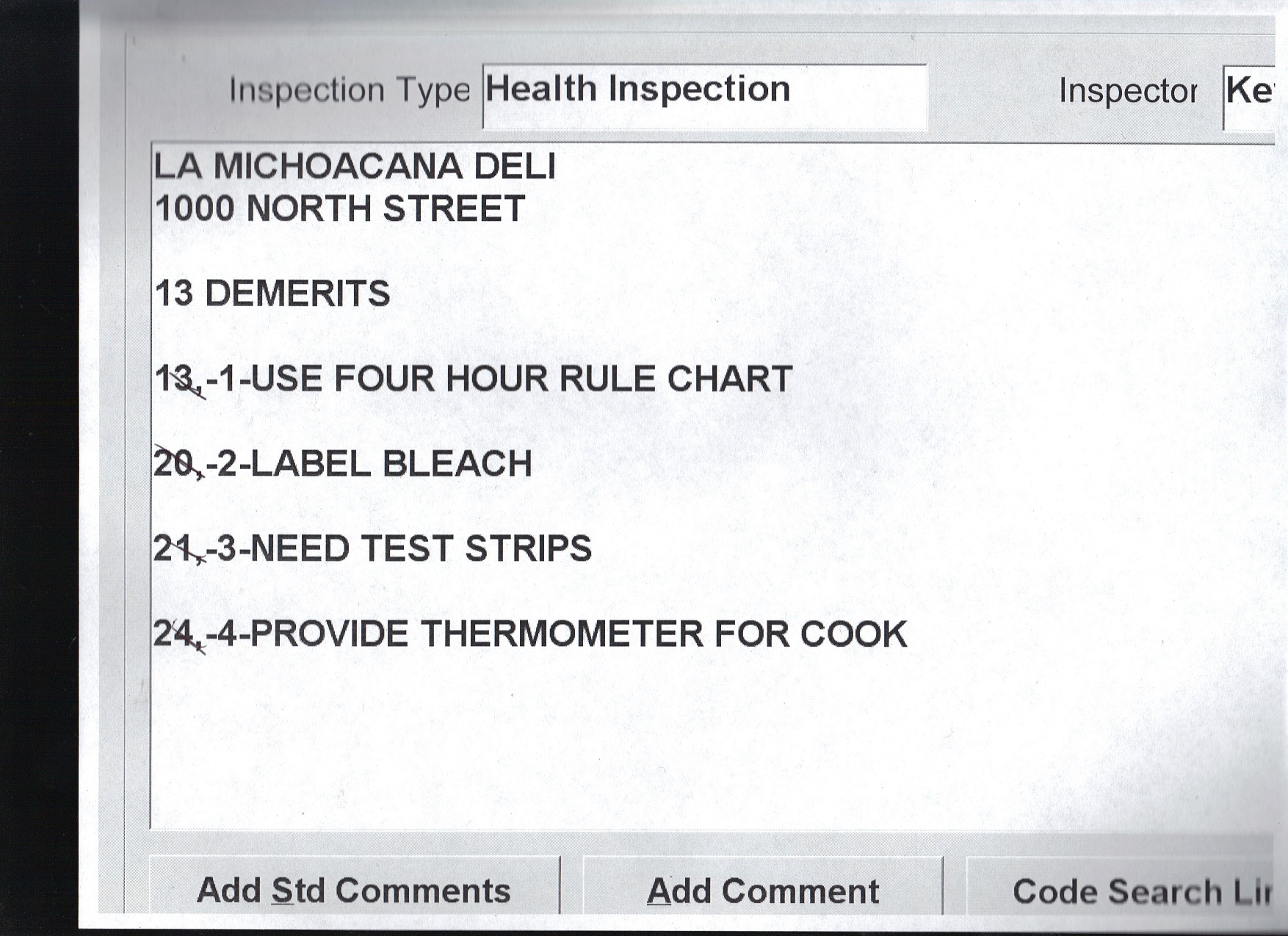This screenshot has height=936, width=1288.
Task: Click crossed-out number 21 before NEED TEST STRIPS
Action: [174, 549]
